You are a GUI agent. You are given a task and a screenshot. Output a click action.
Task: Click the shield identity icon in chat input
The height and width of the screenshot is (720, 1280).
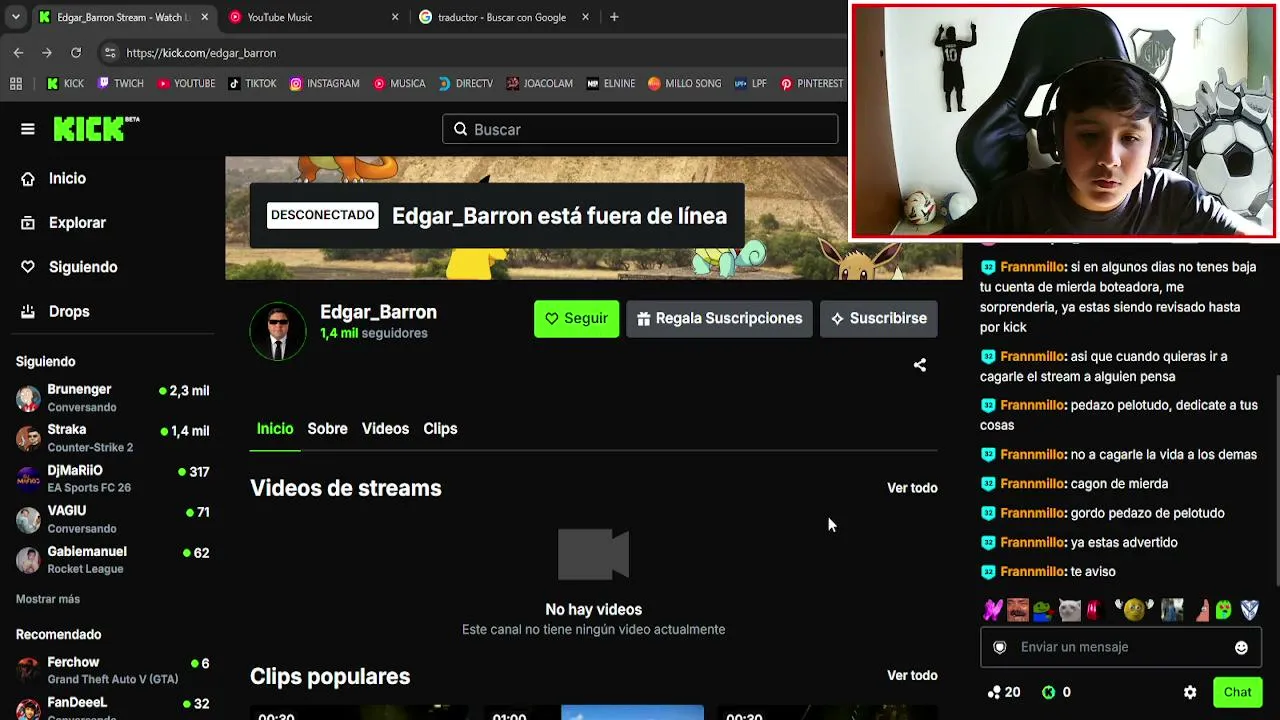click(999, 647)
